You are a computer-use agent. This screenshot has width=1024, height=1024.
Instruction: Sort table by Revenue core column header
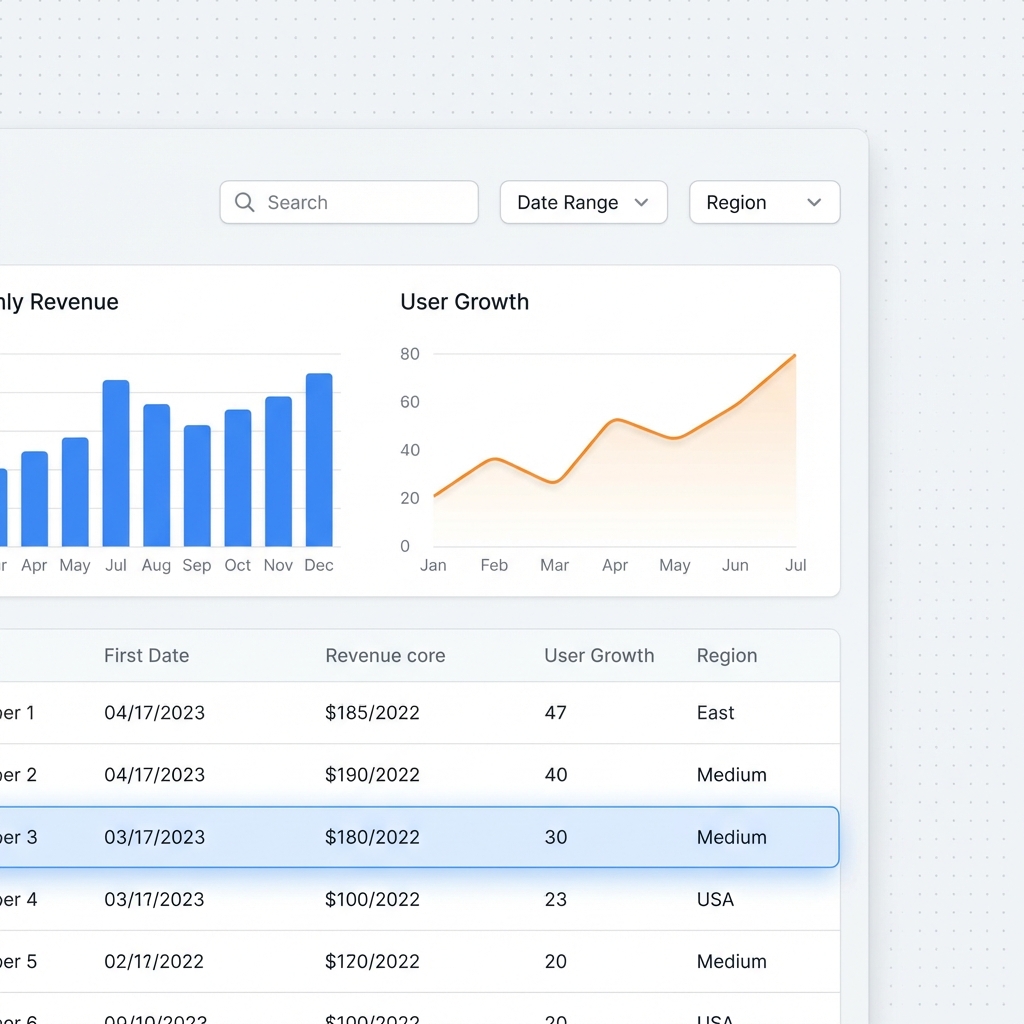click(x=385, y=656)
